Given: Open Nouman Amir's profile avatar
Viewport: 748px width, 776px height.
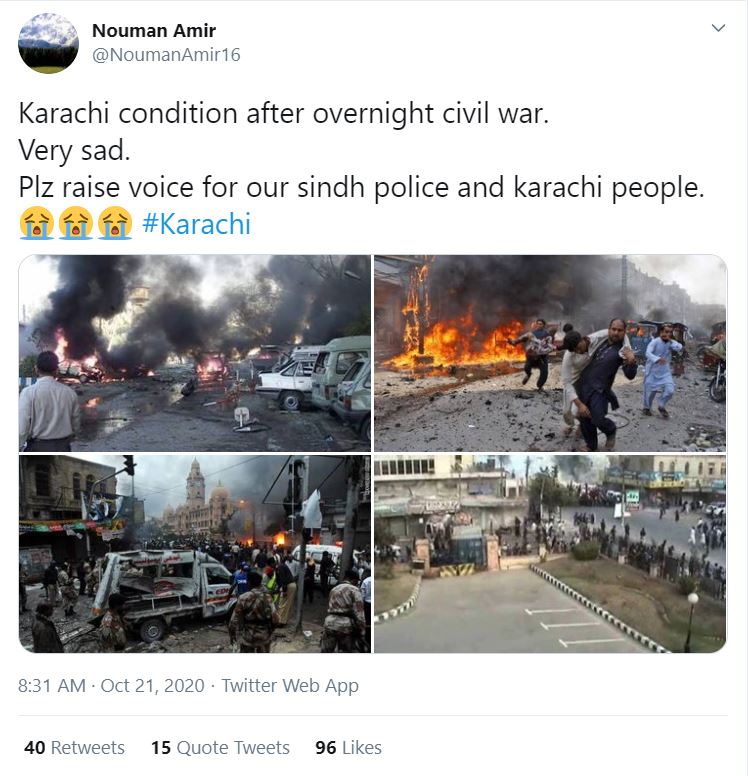Looking at the screenshot, I should pos(49,44).
